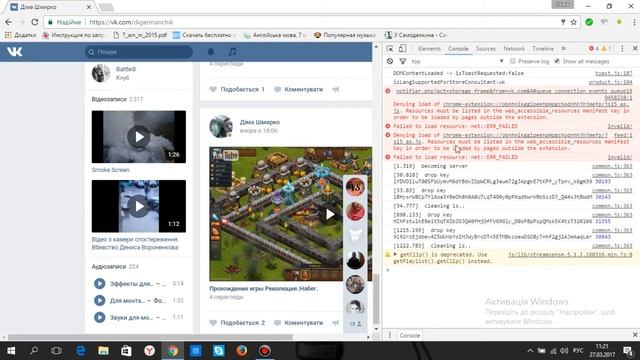The image size is (640, 360).
Task: Click the console error count badge
Action: (594, 49)
